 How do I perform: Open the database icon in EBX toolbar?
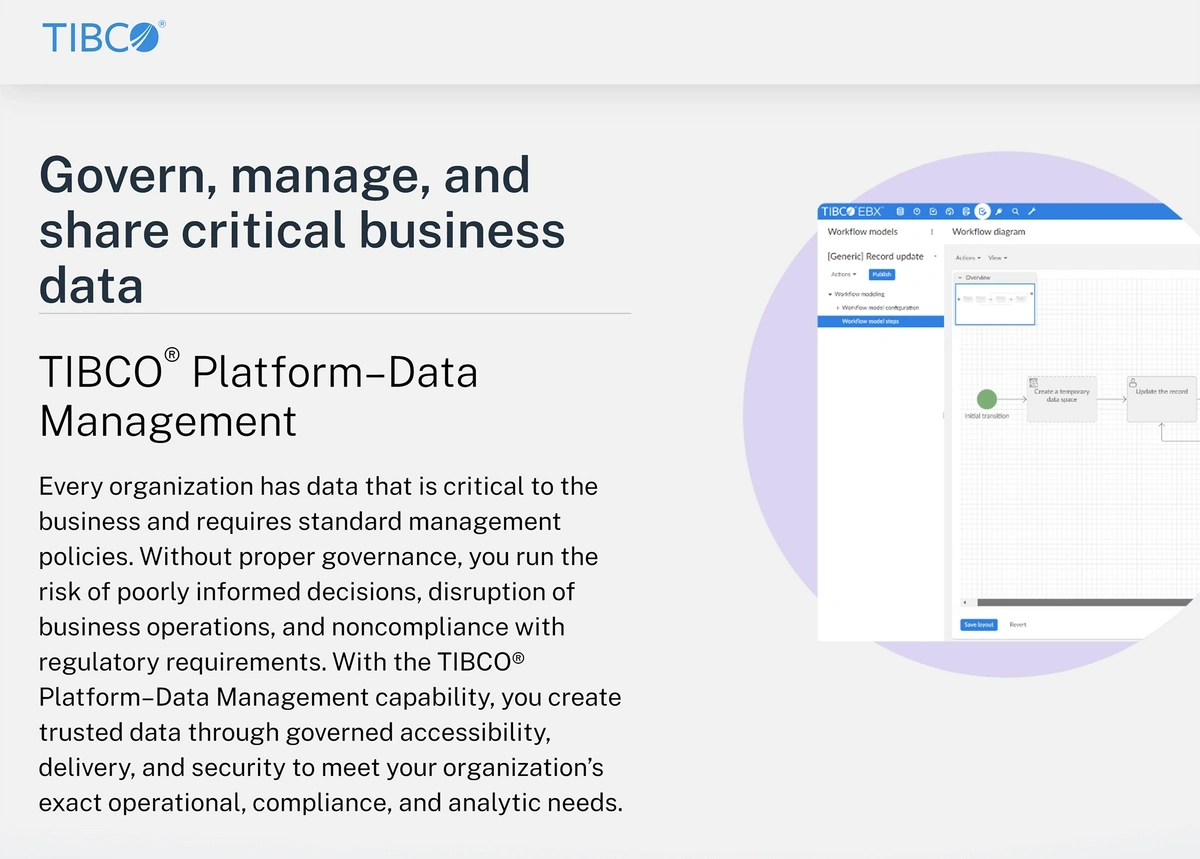pyautogui.click(x=900, y=211)
